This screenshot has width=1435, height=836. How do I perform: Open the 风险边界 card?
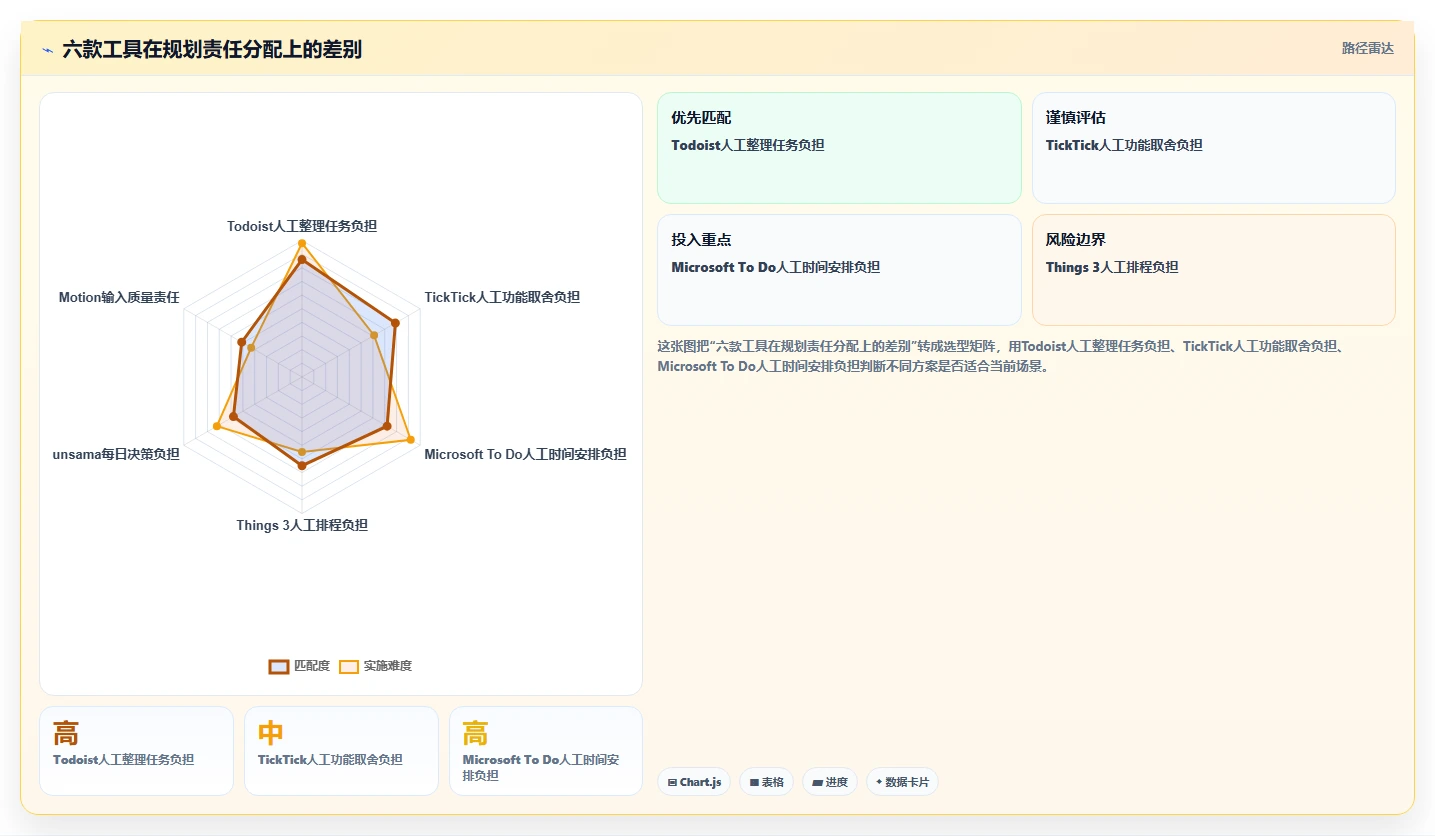[1213, 270]
